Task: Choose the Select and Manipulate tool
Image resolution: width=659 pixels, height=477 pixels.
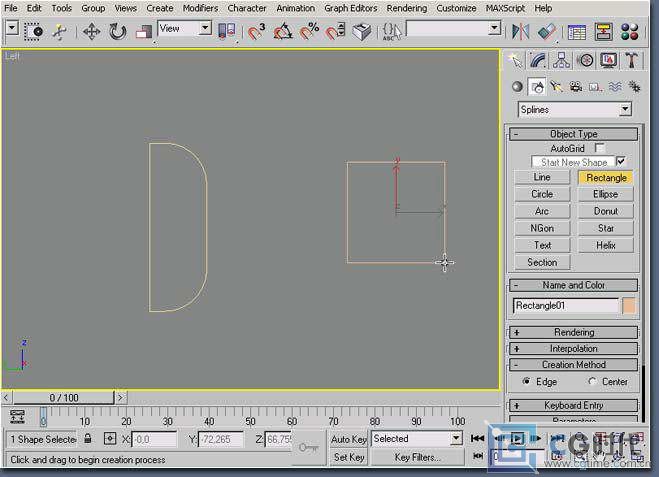Action: coord(59,32)
